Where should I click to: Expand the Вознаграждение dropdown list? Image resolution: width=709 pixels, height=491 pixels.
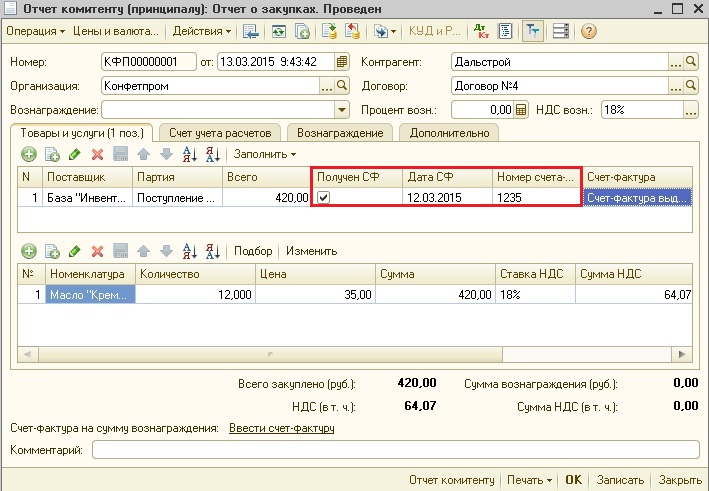342,110
